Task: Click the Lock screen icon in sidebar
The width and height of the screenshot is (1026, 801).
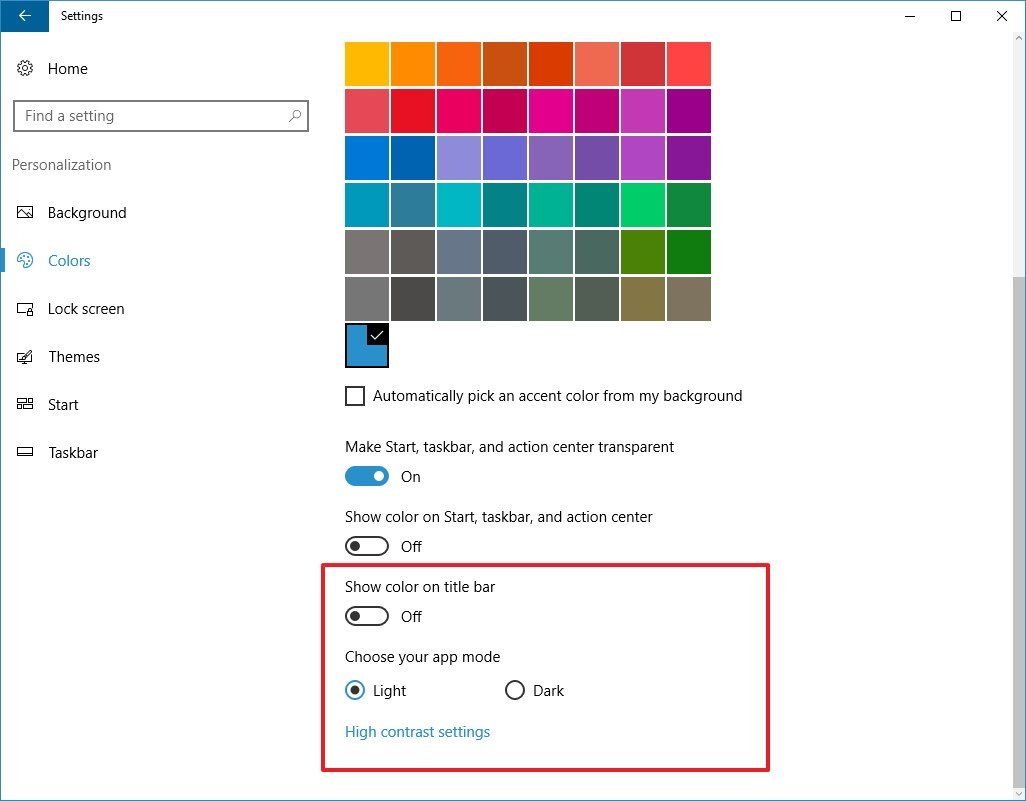Action: pyautogui.click(x=25, y=308)
